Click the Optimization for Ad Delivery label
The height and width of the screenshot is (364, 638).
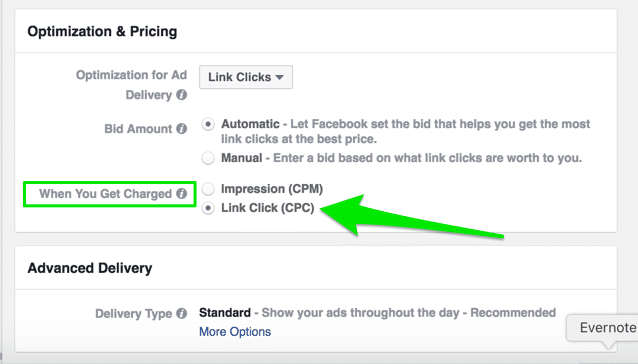131,85
